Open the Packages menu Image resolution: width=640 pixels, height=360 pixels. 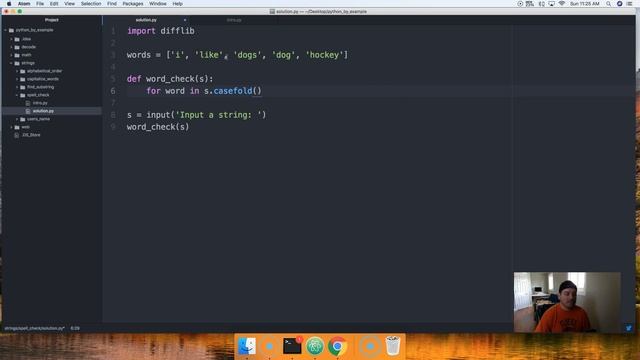click(x=133, y=4)
